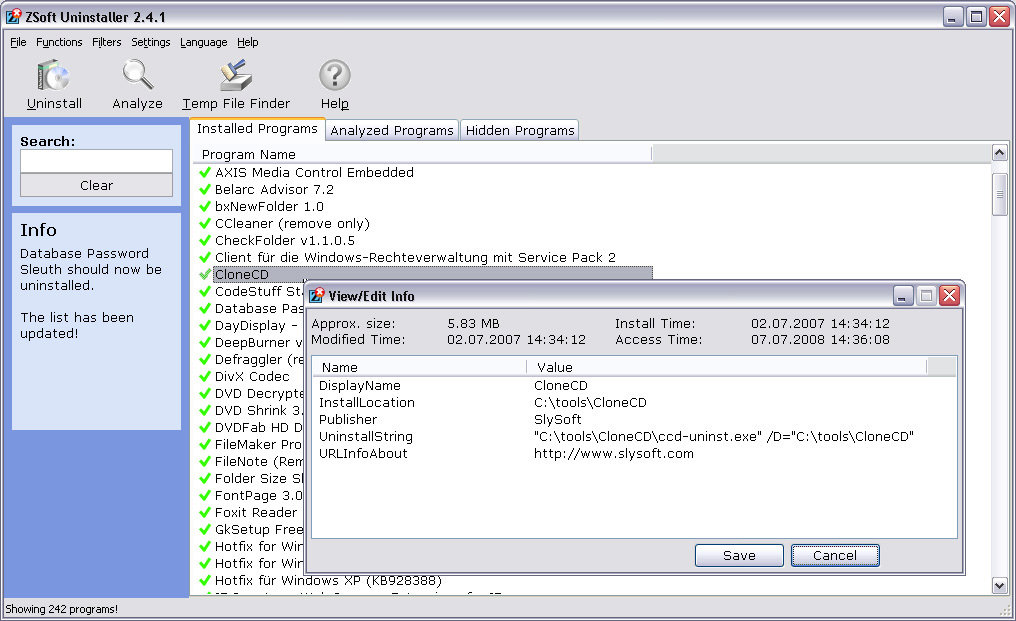The image size is (1016, 621).
Task: Click green checkmark beside GkSetup Free
Action: coord(205,530)
